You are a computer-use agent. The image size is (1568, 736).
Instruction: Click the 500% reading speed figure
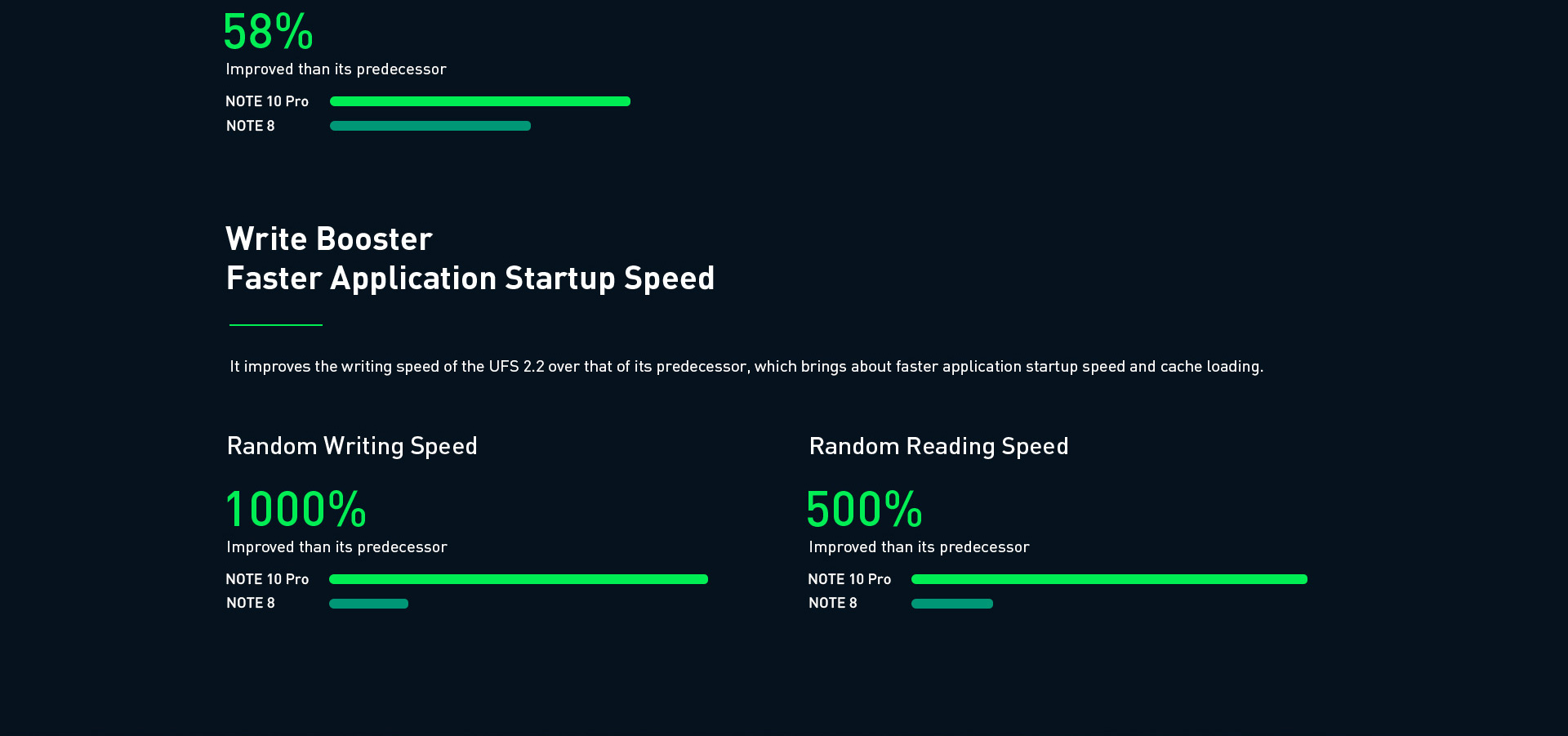pos(864,509)
